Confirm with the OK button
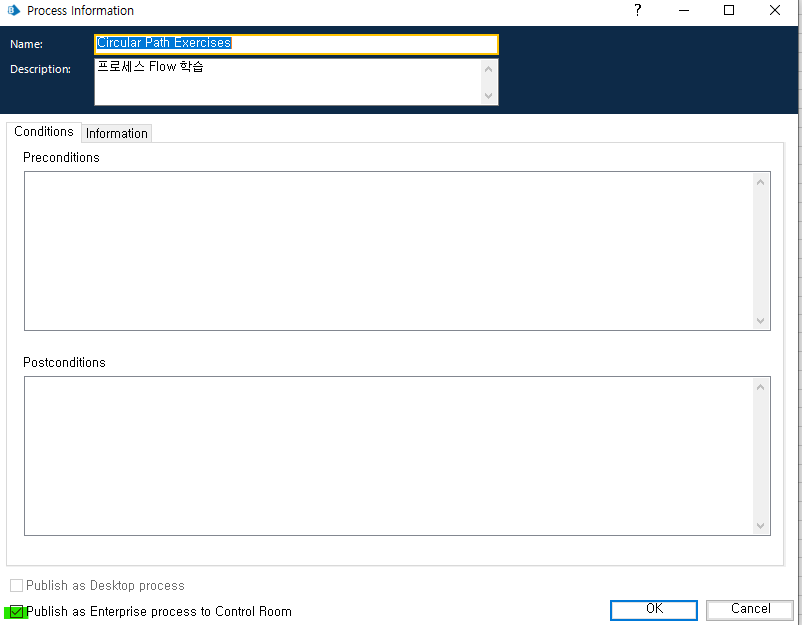 click(x=654, y=610)
